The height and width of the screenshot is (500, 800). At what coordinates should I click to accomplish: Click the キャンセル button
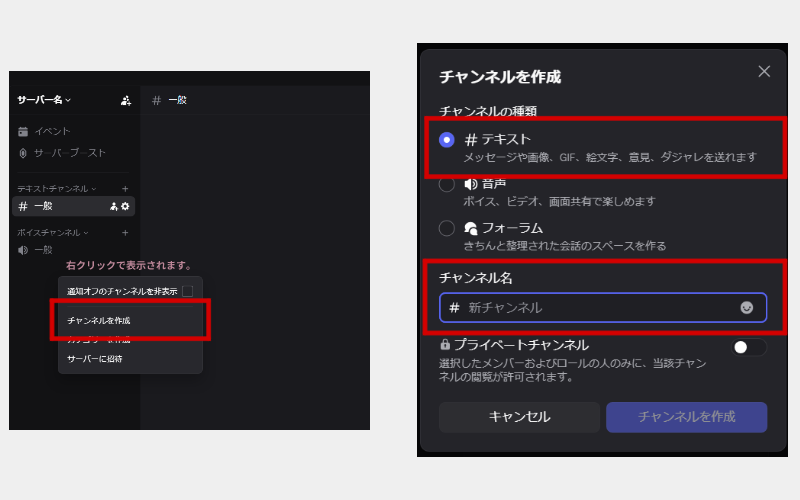pyautogui.click(x=519, y=417)
